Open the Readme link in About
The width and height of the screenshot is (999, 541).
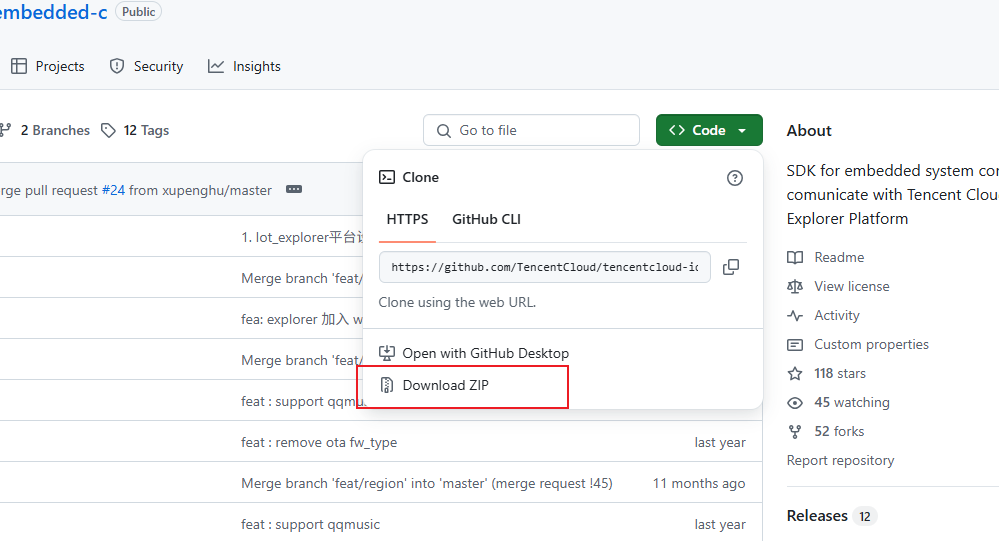(839, 257)
